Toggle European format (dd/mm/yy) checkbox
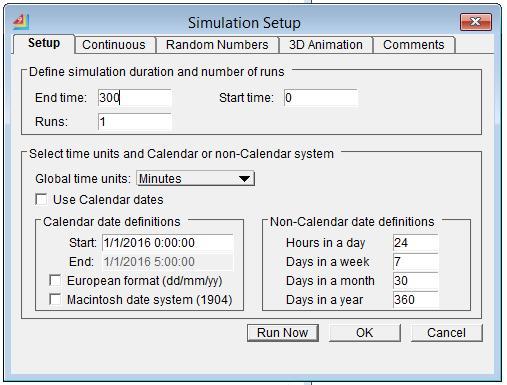The height and width of the screenshot is (385, 507). [55, 280]
